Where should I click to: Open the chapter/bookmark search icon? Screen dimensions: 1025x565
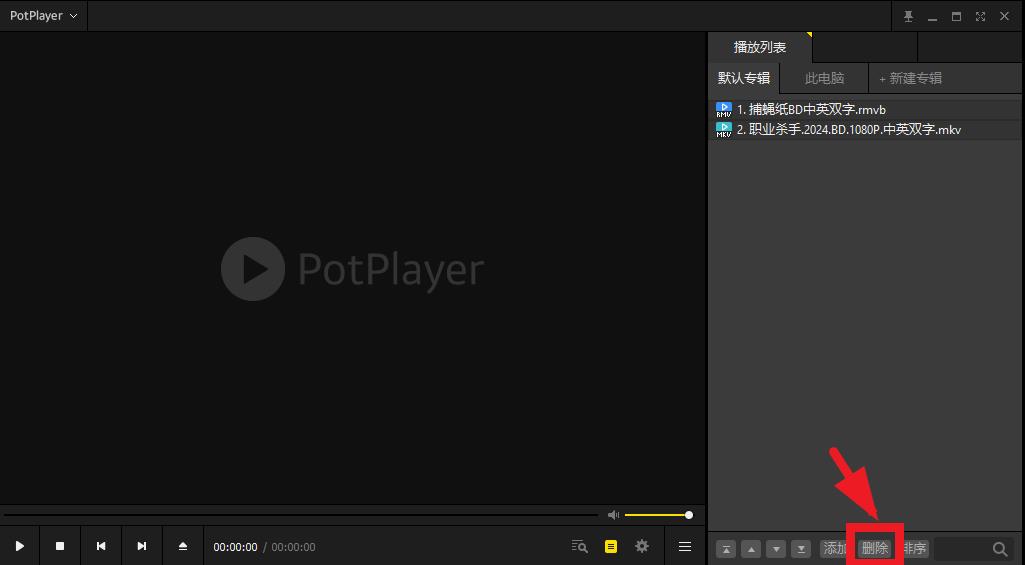click(x=579, y=547)
